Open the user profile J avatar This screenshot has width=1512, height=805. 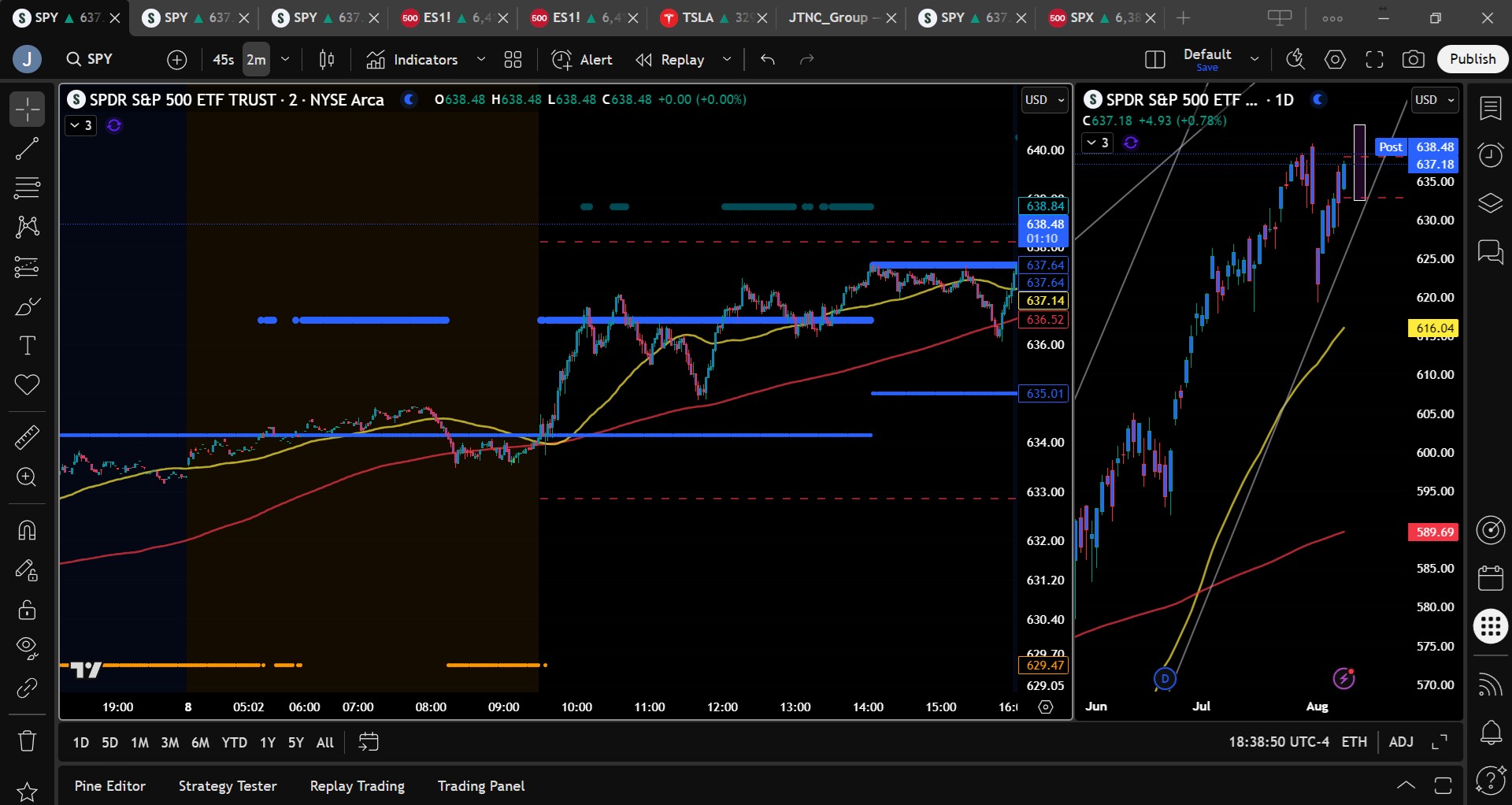pyautogui.click(x=27, y=59)
